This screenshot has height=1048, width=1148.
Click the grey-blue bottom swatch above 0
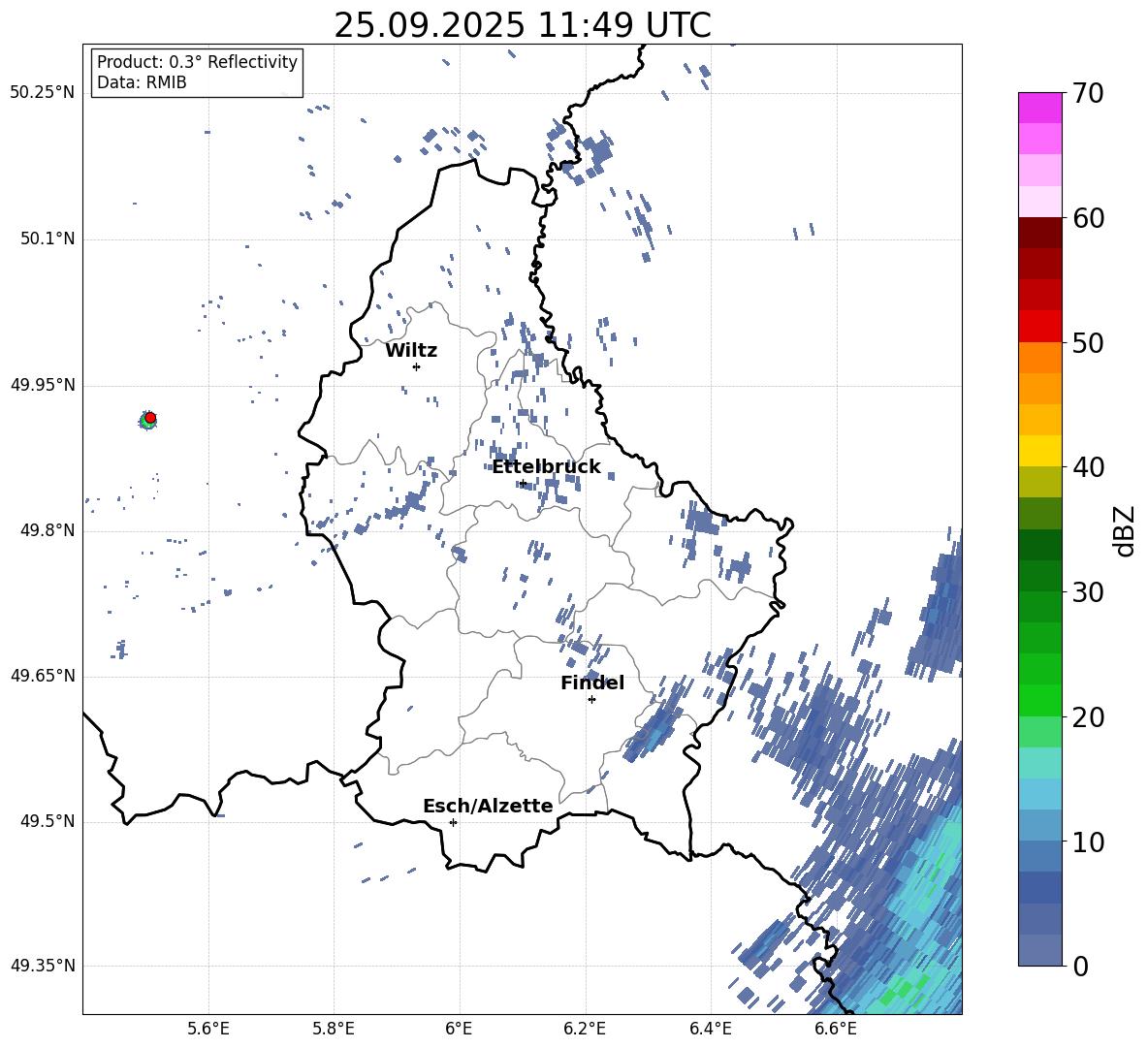coord(1039,950)
